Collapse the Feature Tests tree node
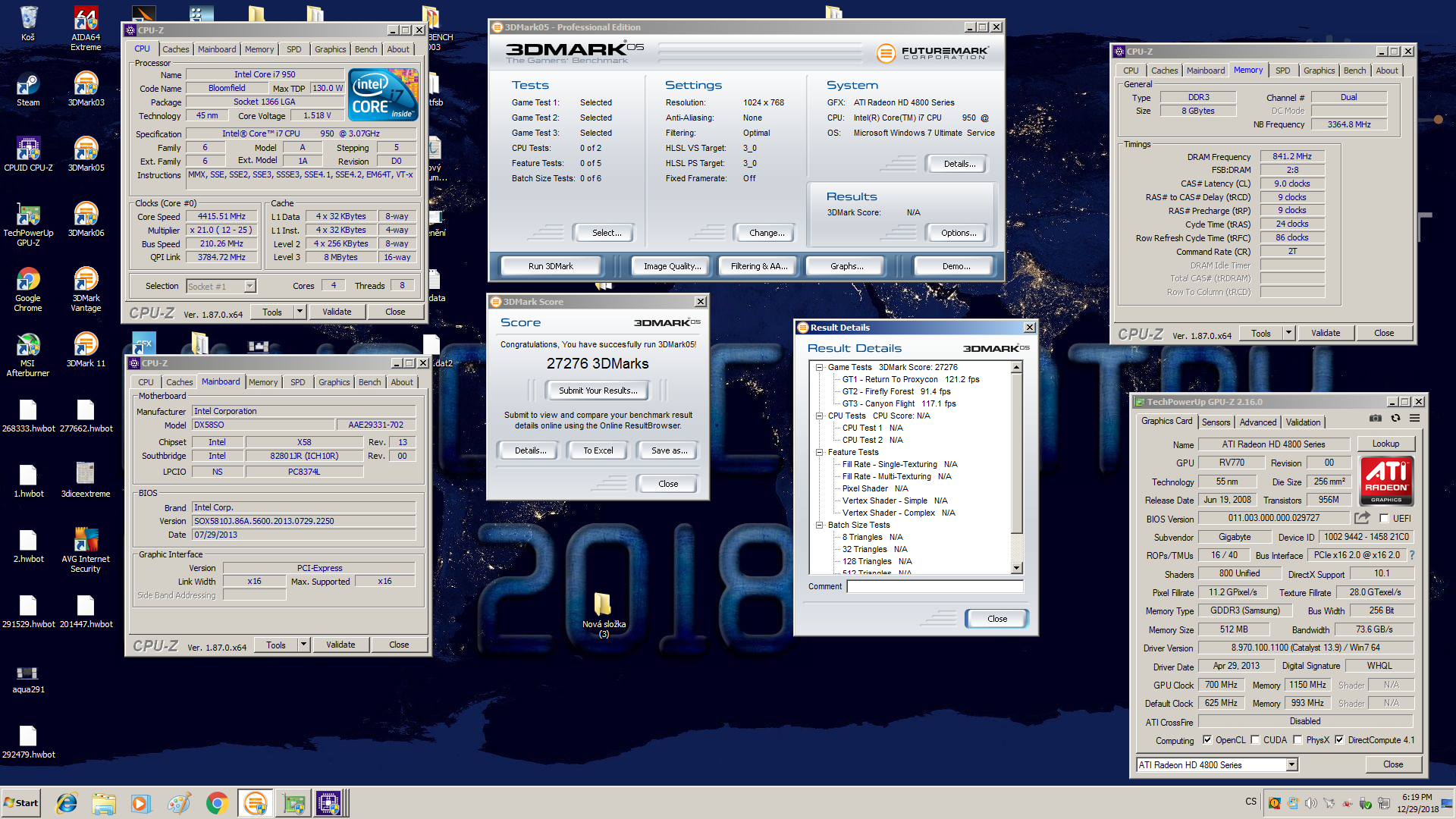The width and height of the screenshot is (1456, 819). click(x=819, y=452)
